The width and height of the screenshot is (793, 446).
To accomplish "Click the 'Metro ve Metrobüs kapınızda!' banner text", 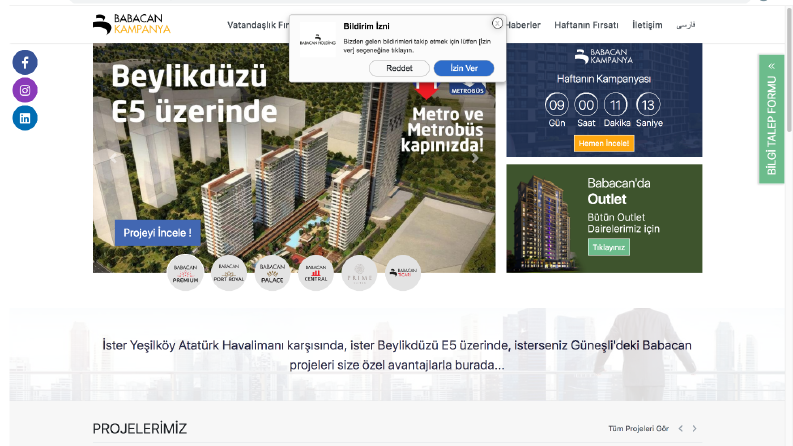I will (444, 129).
